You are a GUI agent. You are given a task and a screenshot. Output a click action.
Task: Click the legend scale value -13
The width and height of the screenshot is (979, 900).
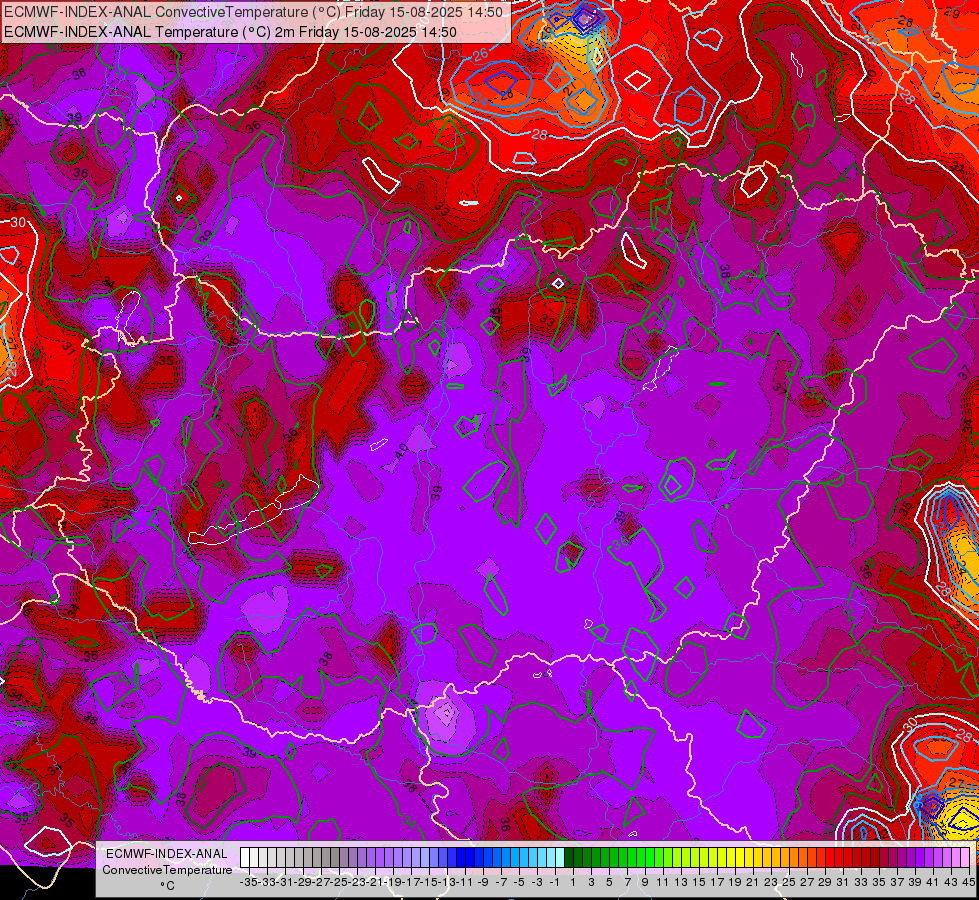pyautogui.click(x=448, y=881)
